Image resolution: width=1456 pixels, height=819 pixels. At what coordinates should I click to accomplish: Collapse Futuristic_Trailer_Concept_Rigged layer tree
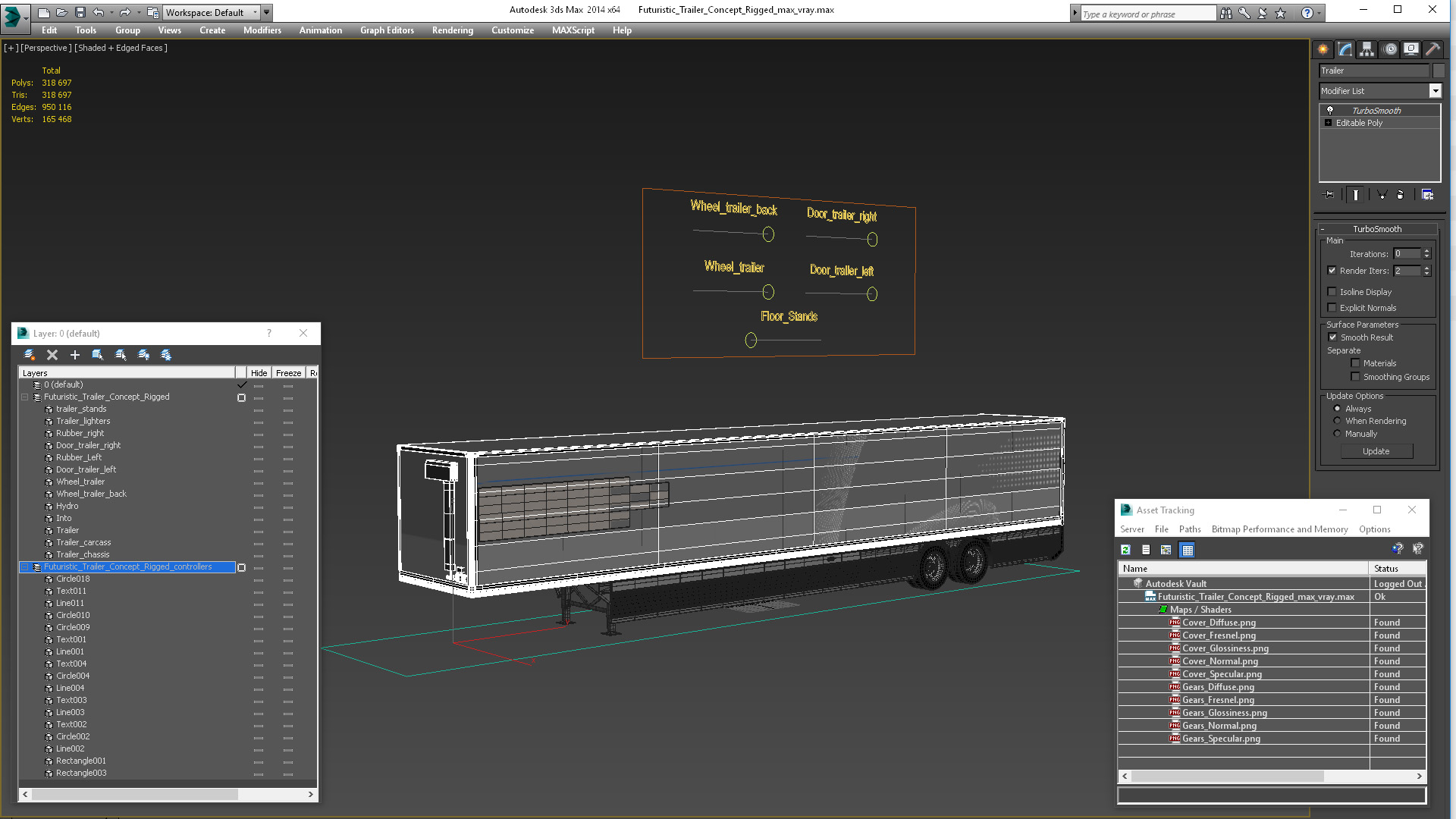click(x=25, y=397)
